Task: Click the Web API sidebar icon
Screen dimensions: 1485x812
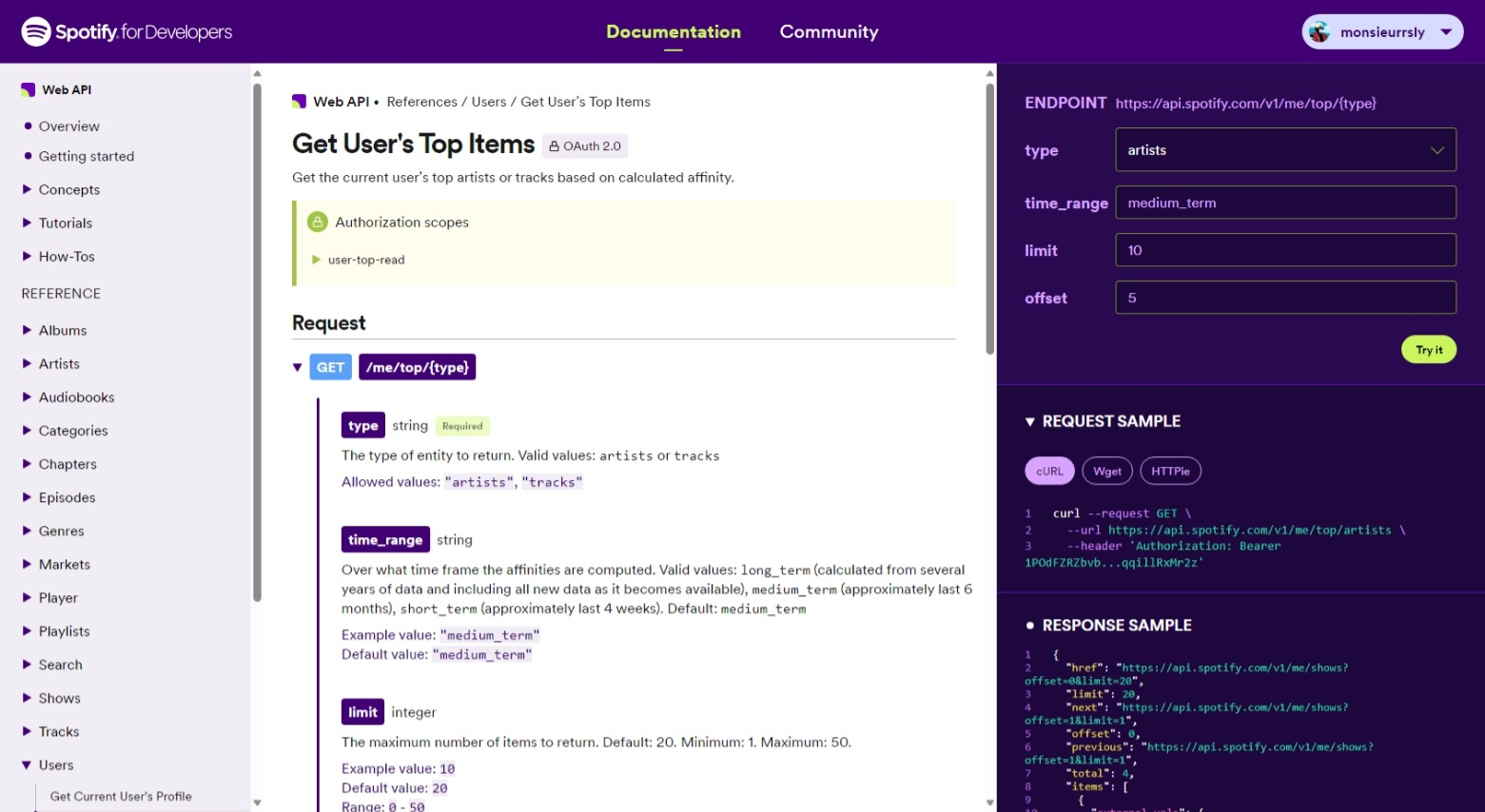Action: (29, 89)
